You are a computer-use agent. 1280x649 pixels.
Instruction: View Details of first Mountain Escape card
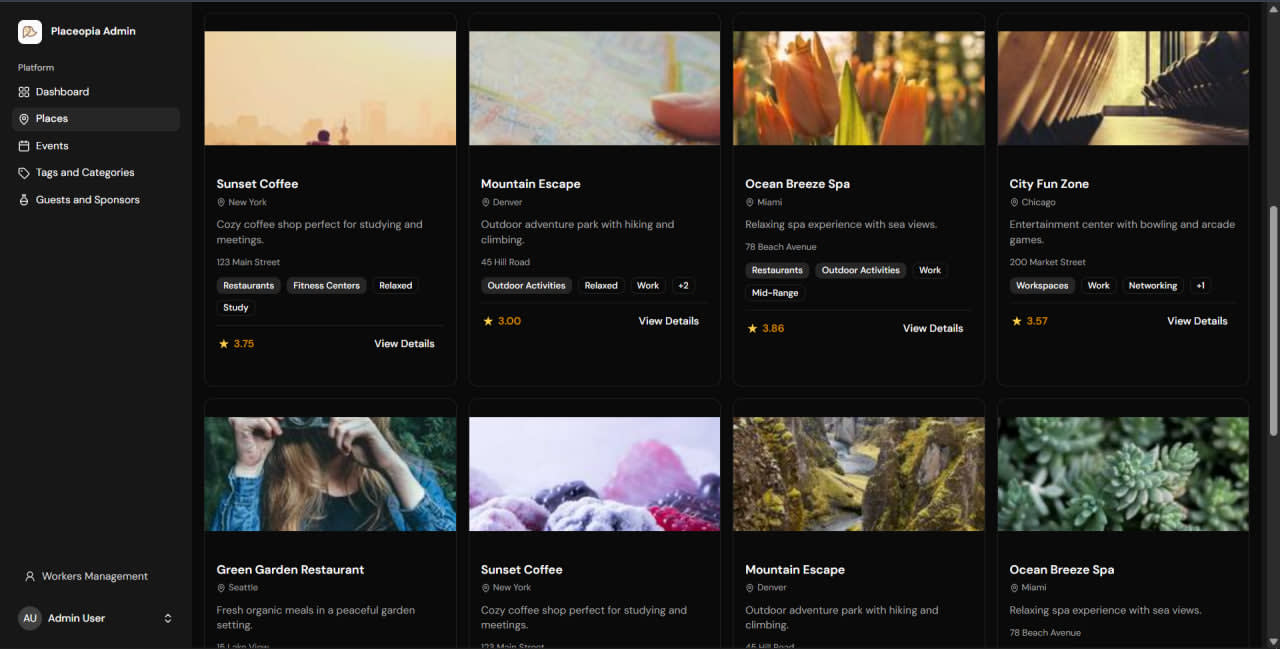[668, 321]
